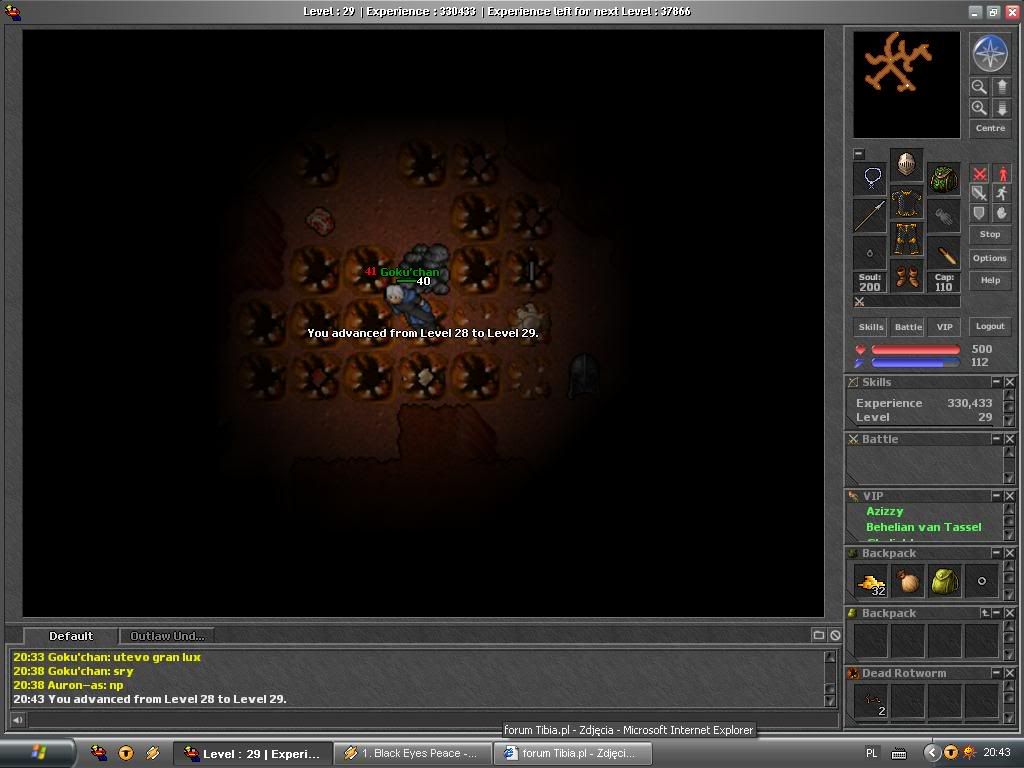Screen dimensions: 1024x768
Task: Zoom out the minimap with magnifier minus
Action: pos(979,87)
